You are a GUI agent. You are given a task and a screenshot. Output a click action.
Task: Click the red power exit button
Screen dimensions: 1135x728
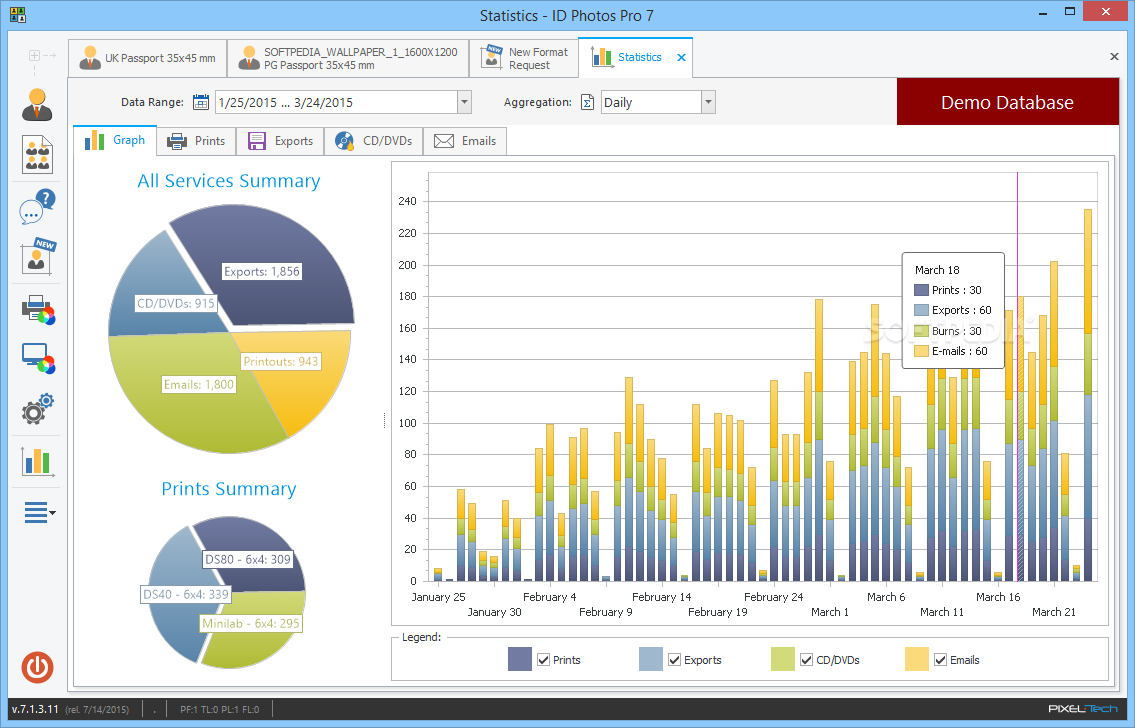point(37,667)
